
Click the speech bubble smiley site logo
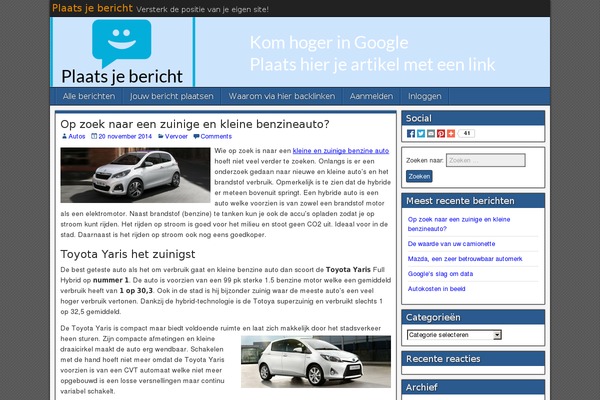tap(122, 42)
